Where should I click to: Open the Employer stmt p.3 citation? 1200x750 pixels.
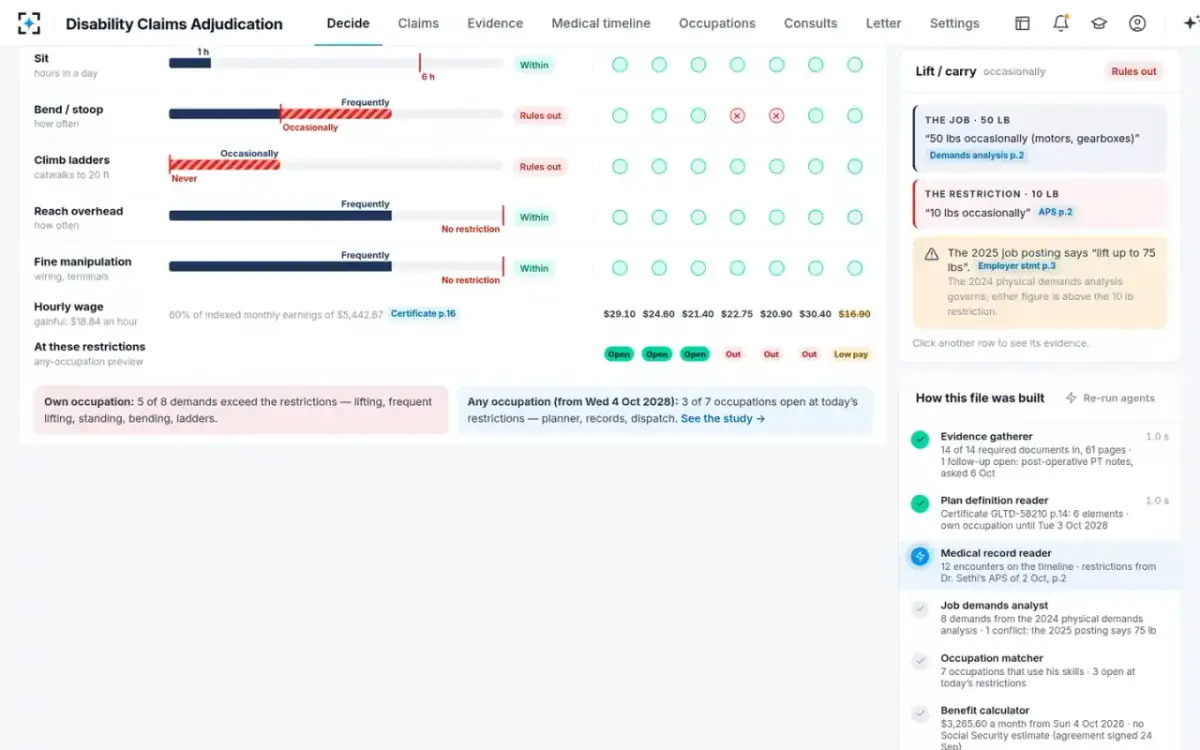(1017, 266)
